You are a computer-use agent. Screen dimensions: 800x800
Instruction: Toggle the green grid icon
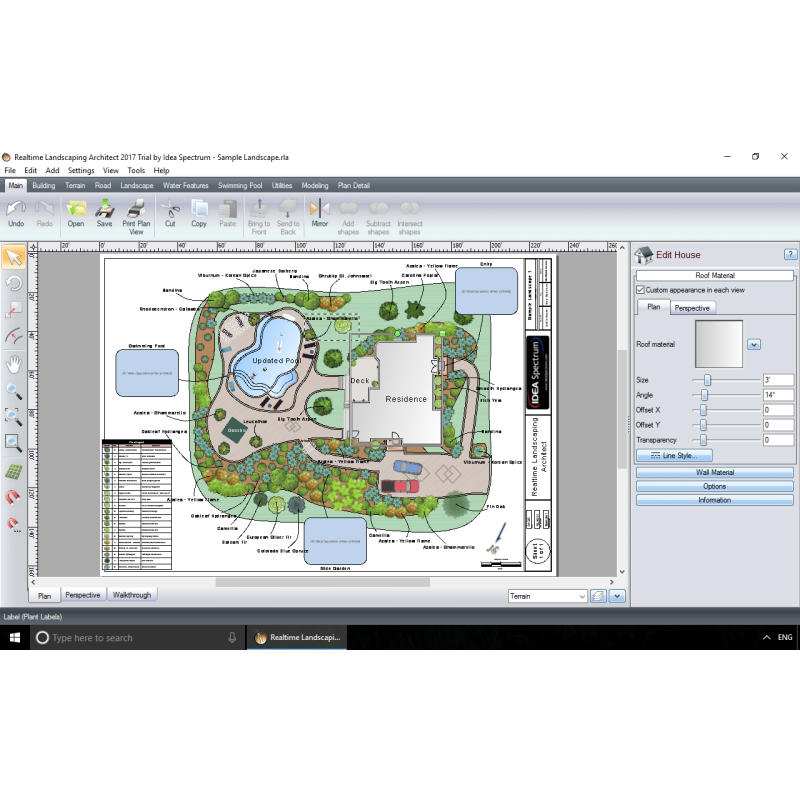click(x=13, y=471)
